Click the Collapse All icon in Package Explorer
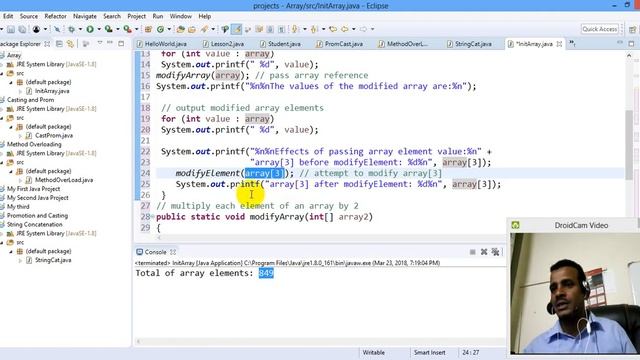 (59, 44)
